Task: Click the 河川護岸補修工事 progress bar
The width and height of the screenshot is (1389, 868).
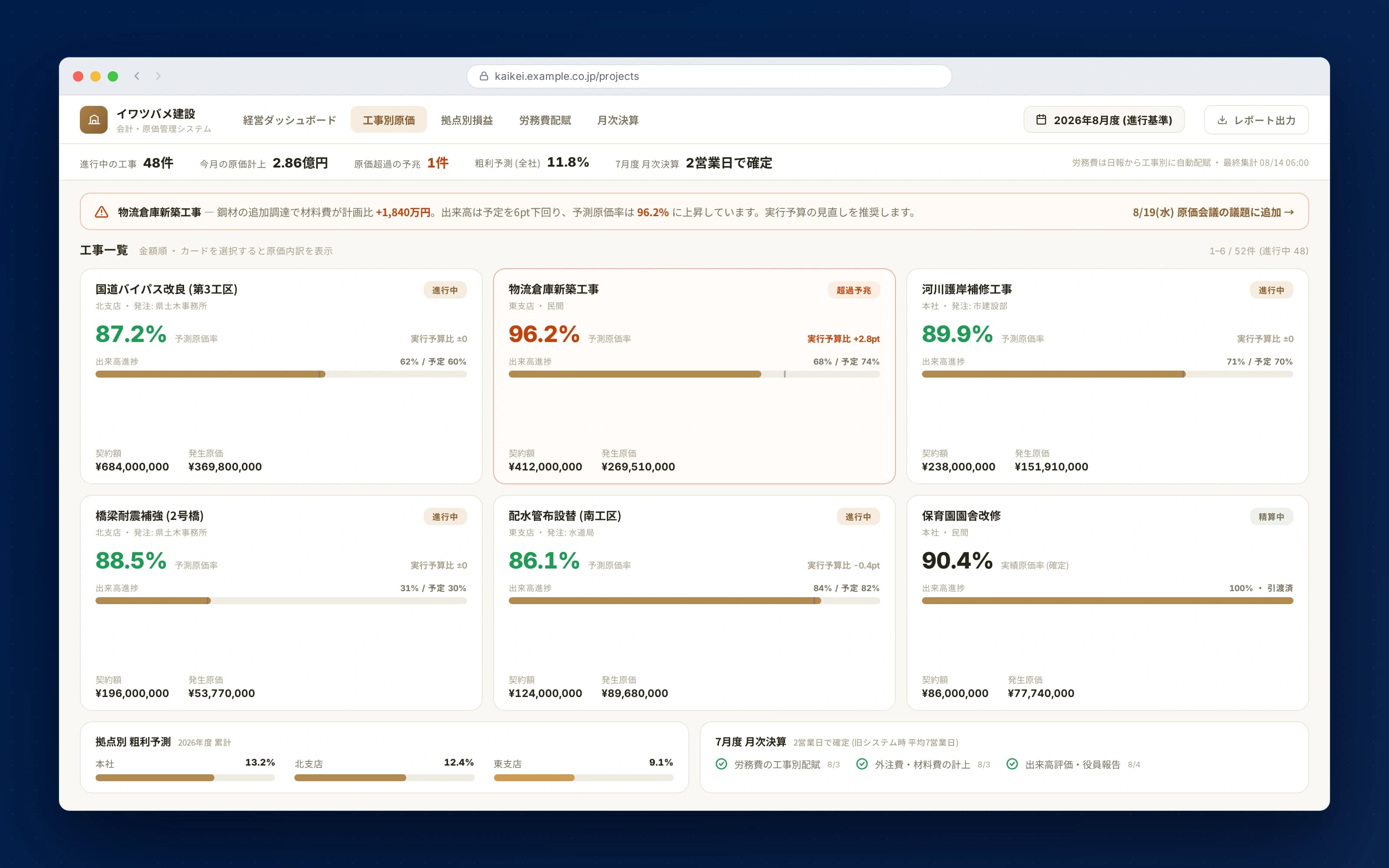Action: pos(1107,374)
